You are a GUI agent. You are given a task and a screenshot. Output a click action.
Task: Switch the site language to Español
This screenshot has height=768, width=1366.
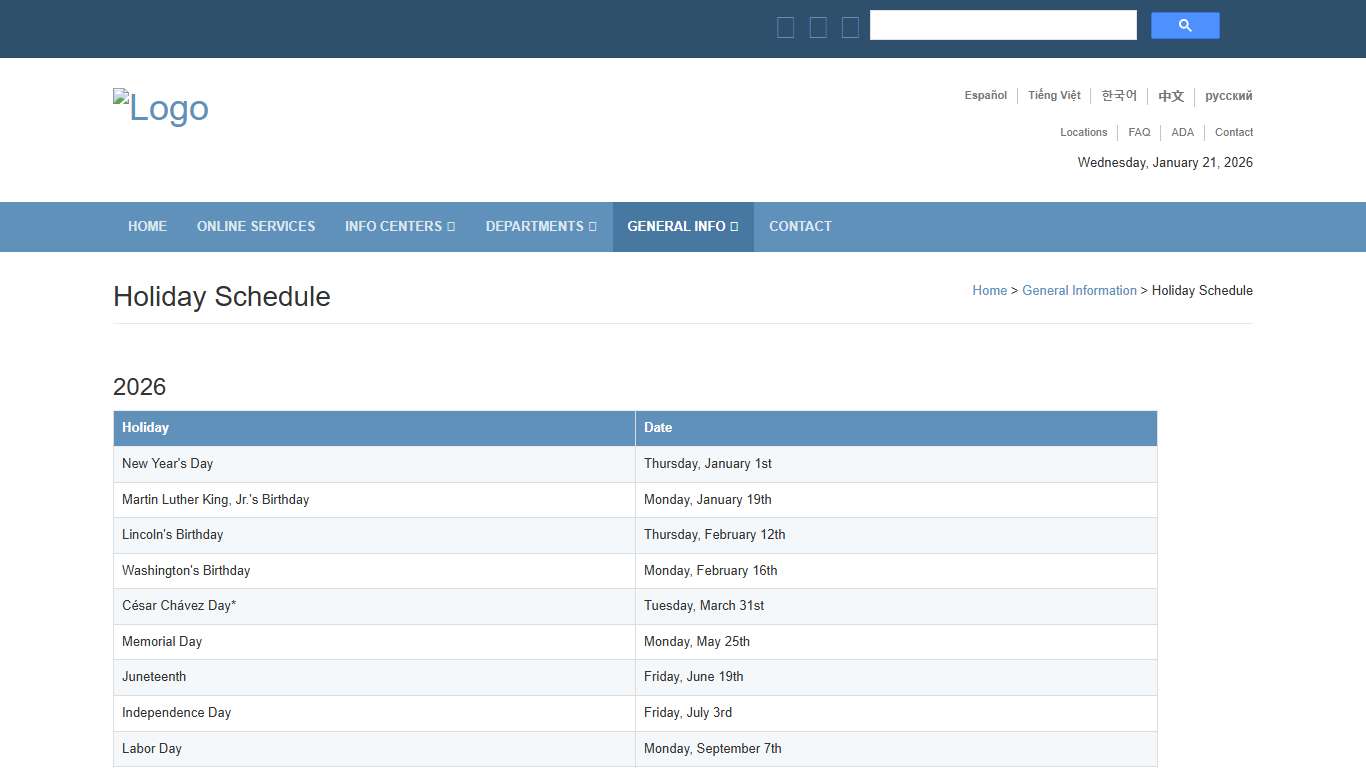[985, 96]
